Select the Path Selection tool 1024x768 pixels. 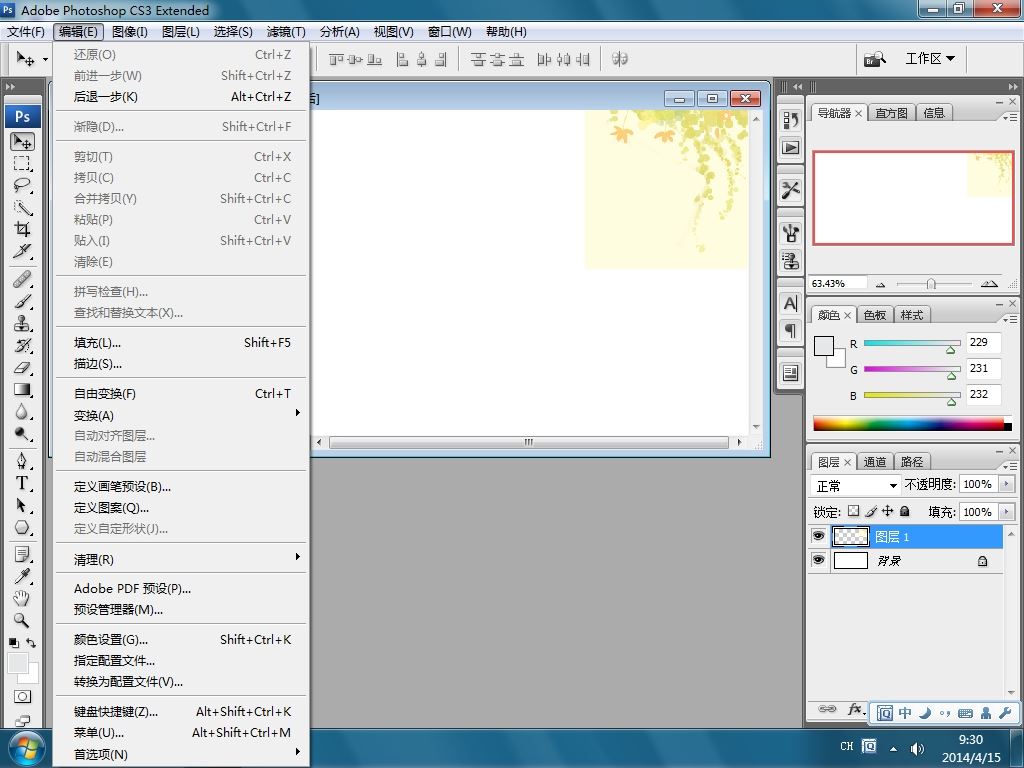point(22,505)
